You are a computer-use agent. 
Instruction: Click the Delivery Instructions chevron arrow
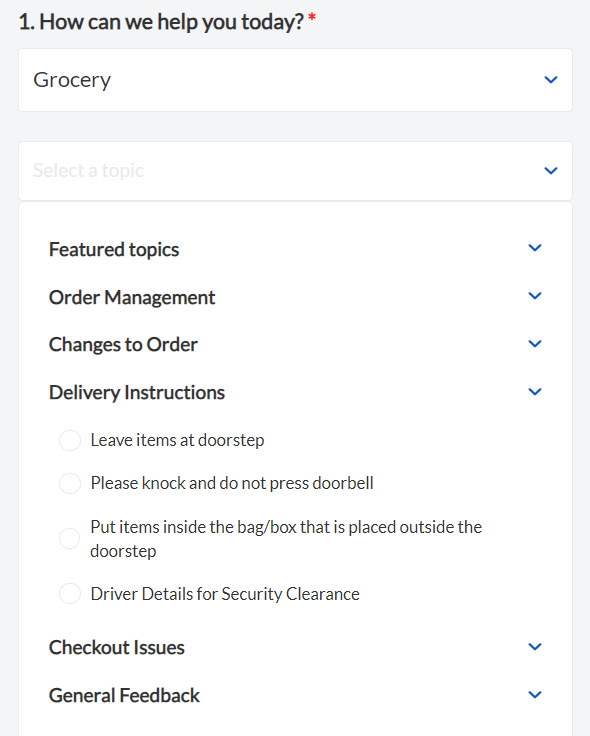click(535, 391)
